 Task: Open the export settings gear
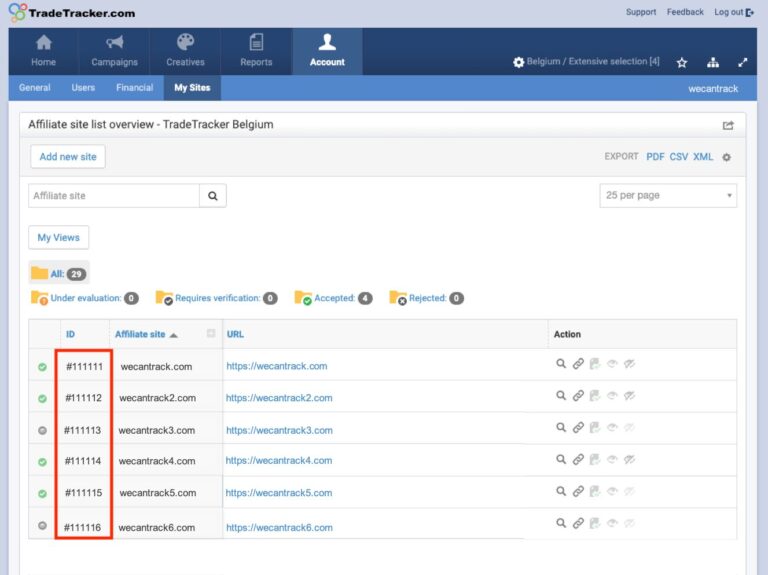tap(726, 157)
